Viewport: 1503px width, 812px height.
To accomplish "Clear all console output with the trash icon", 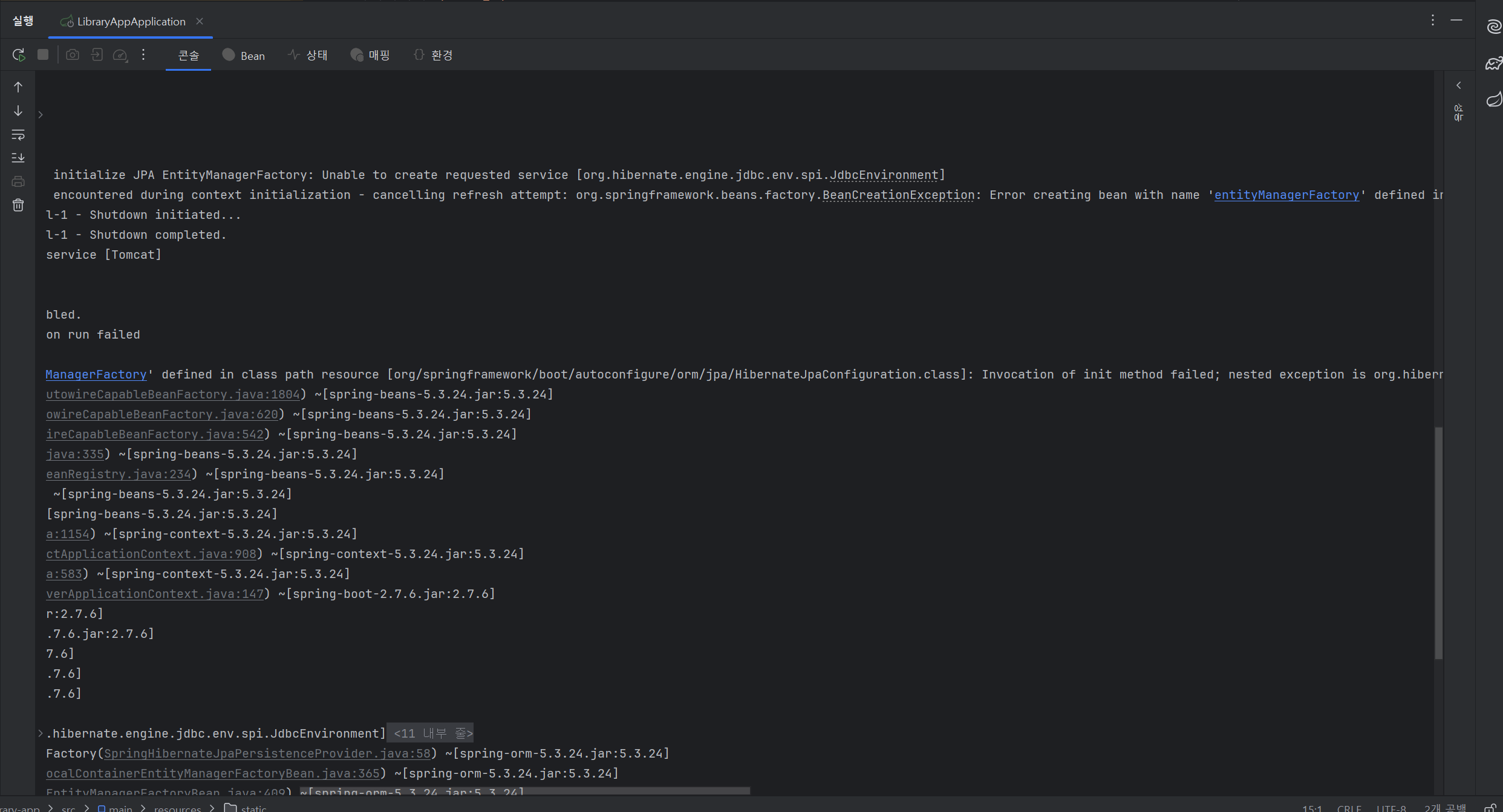I will pyautogui.click(x=18, y=206).
